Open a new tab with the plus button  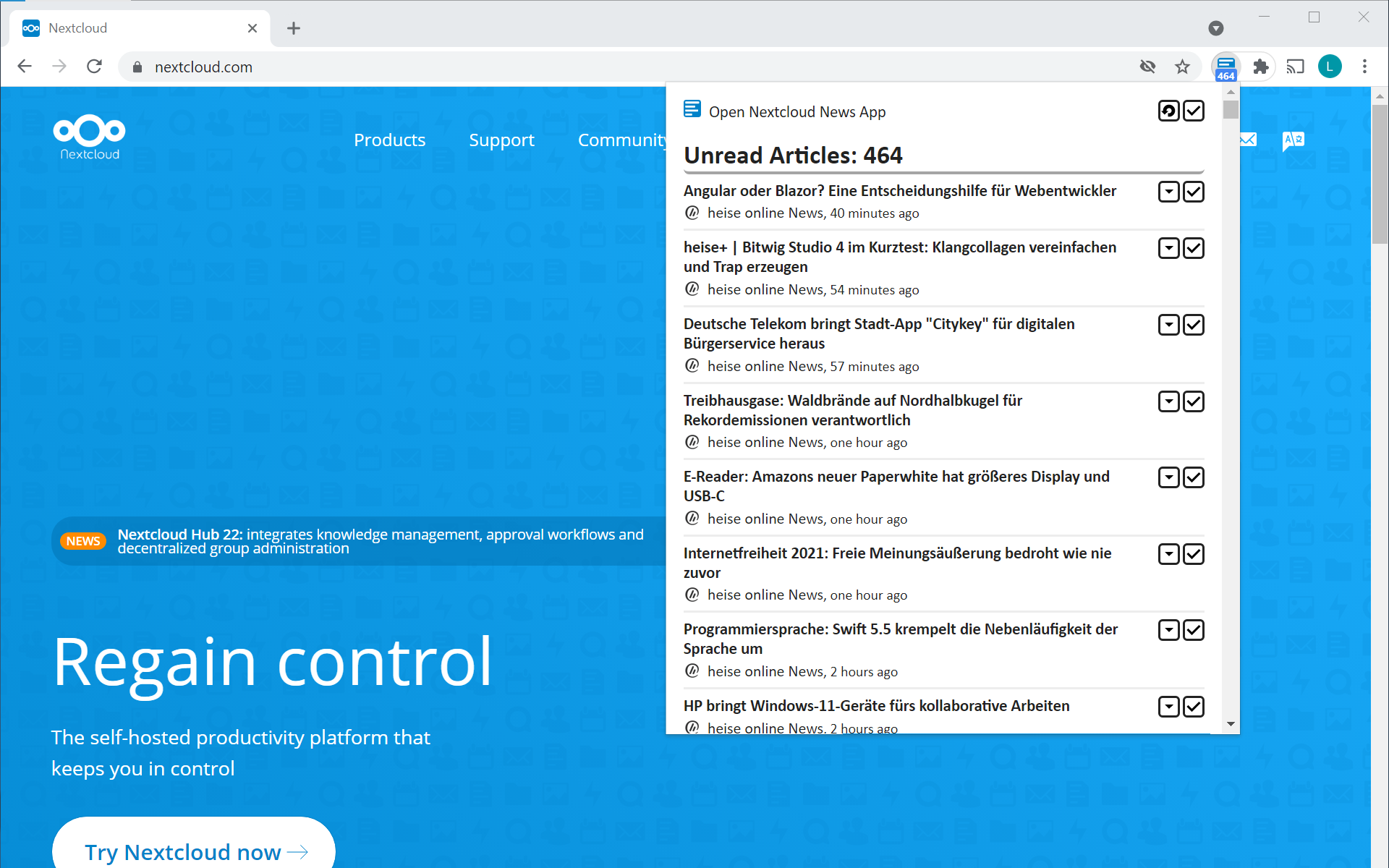click(294, 28)
